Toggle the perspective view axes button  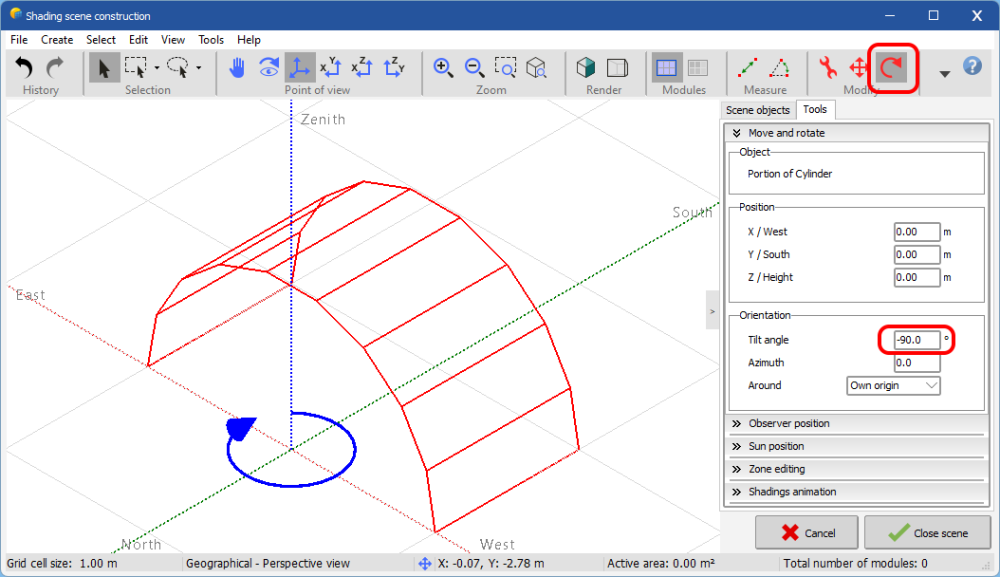click(300, 68)
